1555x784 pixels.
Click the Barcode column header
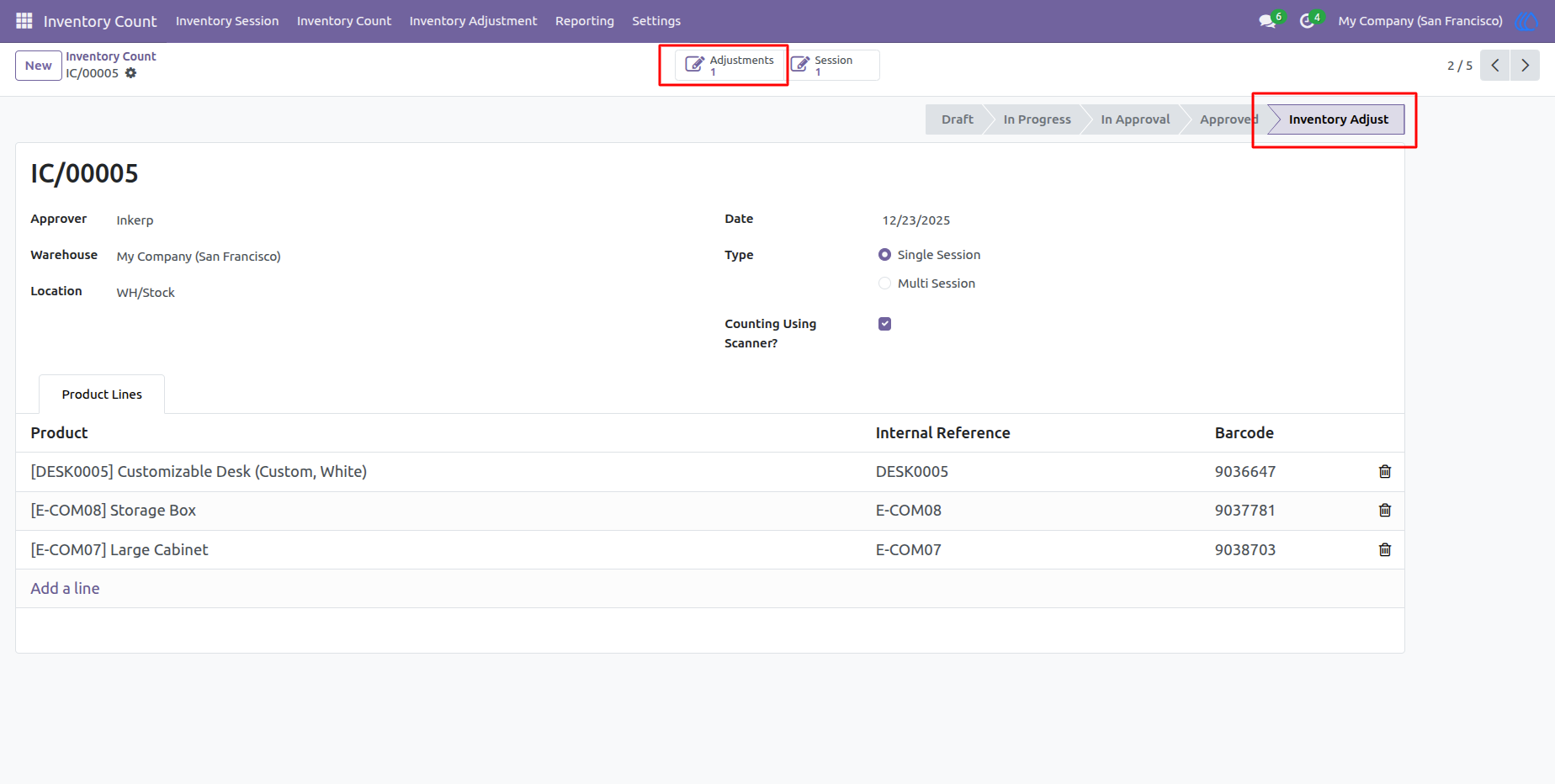1244,433
